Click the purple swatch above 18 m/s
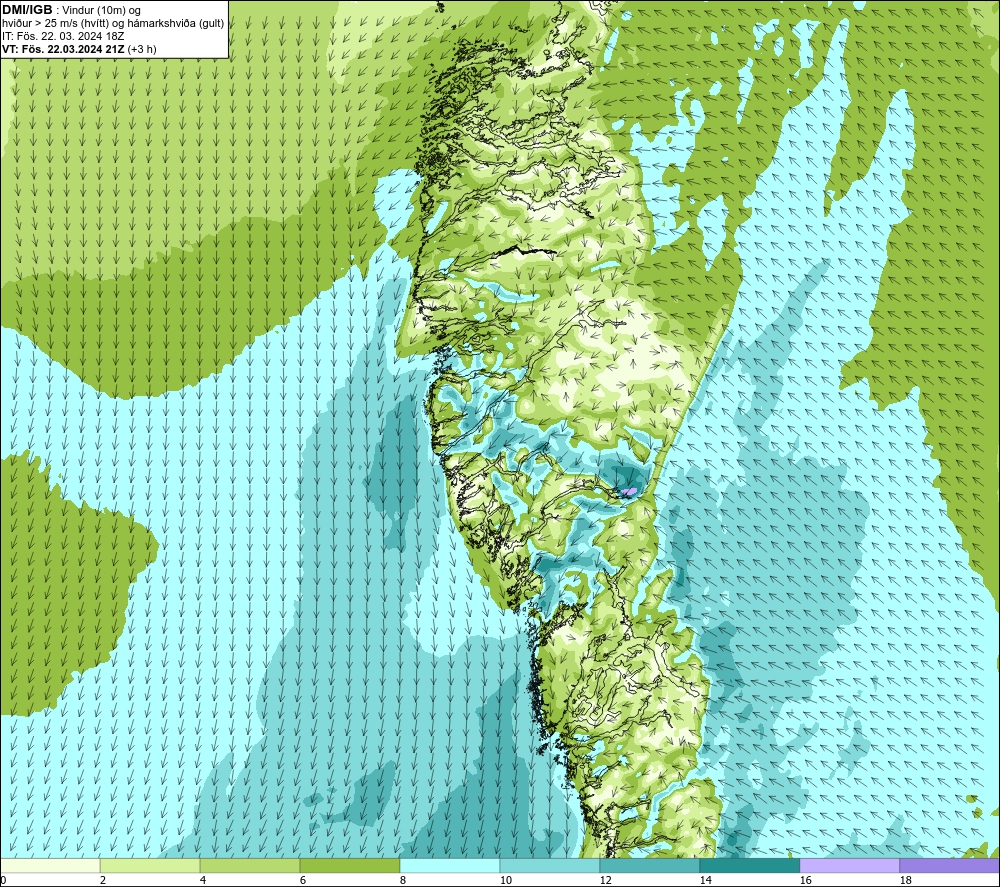 coord(949,866)
